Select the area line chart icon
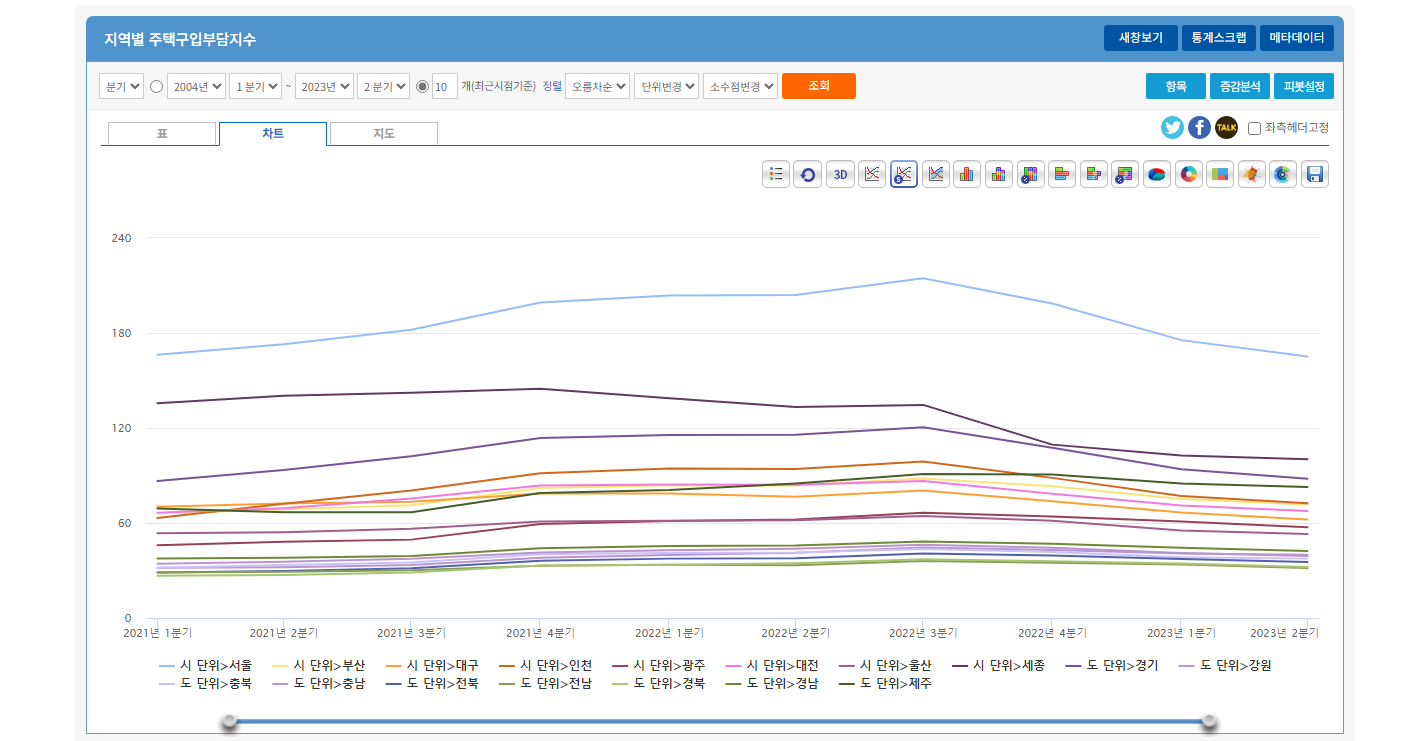Screen dimensions: 1418x741 point(936,174)
